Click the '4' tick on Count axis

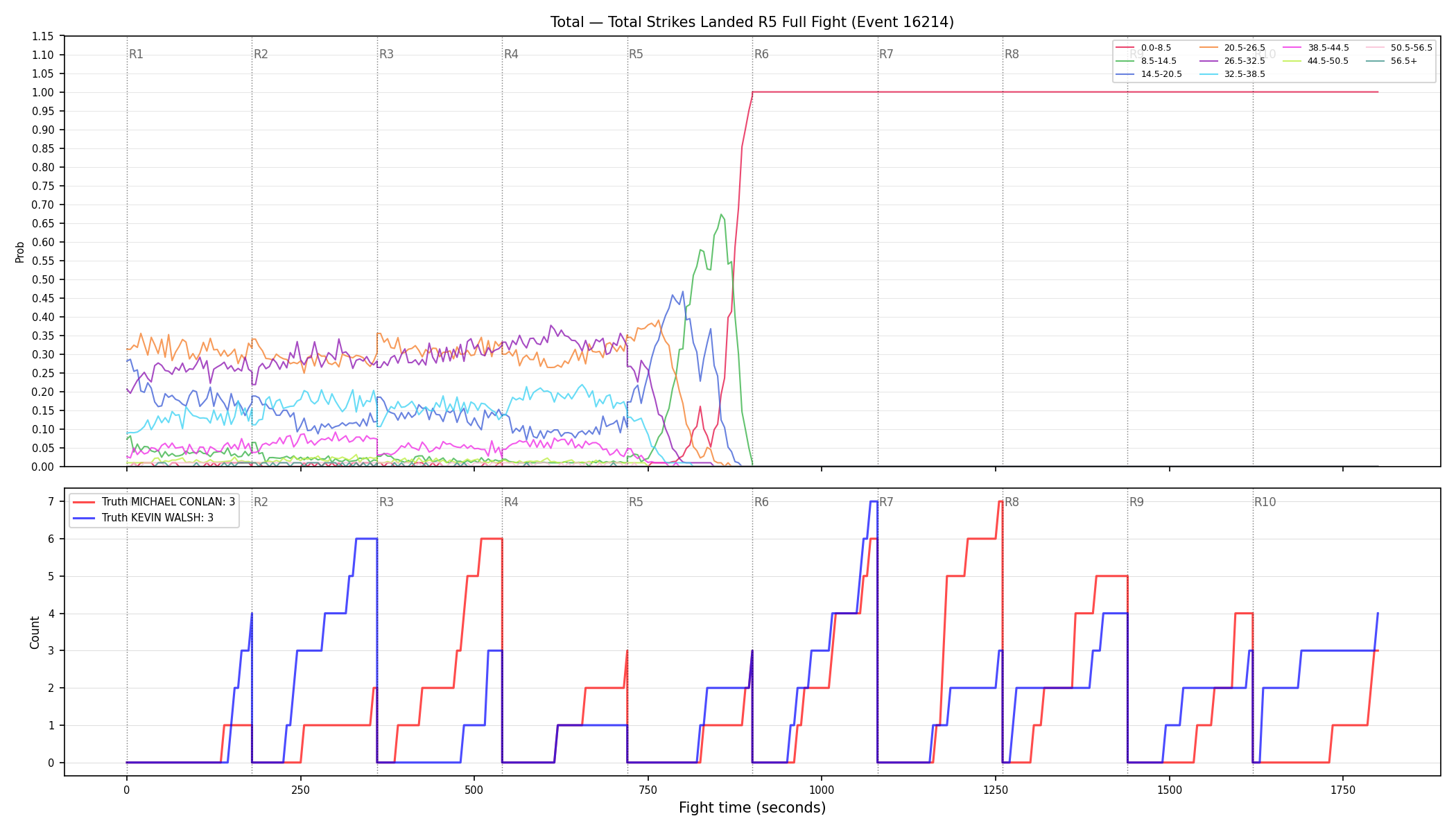coord(51,614)
